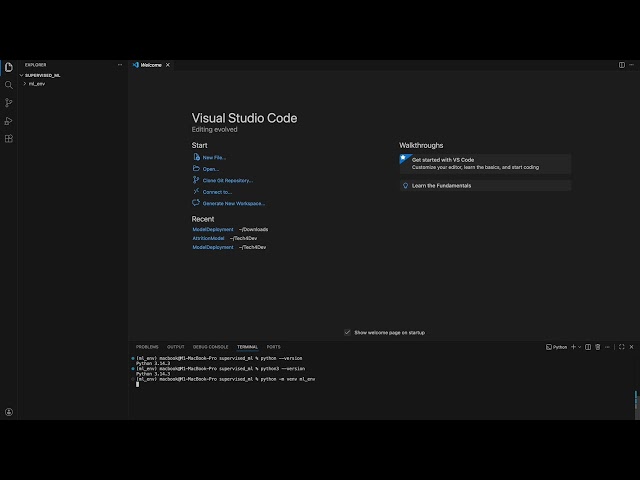This screenshot has height=480, width=640.
Task: Kill terminal with trash icon
Action: [x=598, y=347]
